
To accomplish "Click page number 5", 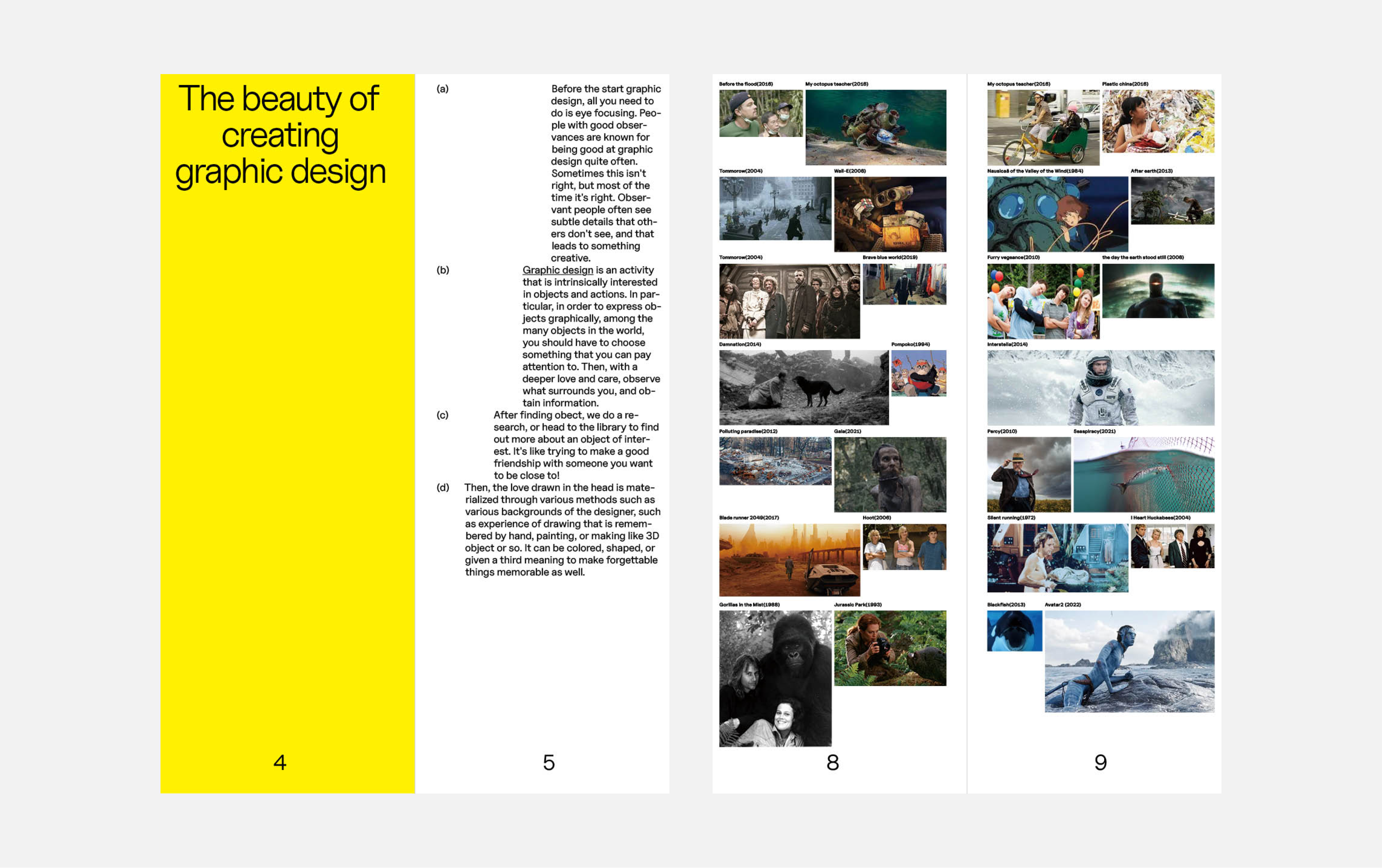I will point(549,763).
